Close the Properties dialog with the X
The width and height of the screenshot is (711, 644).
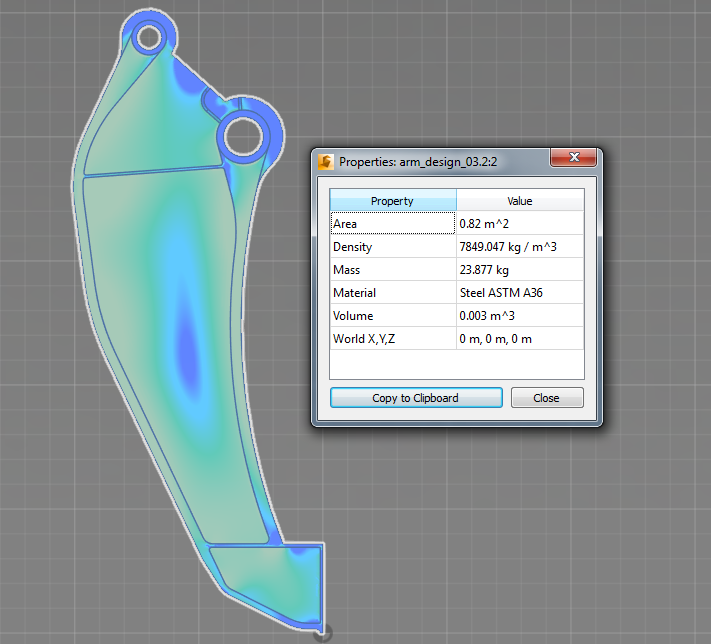pyautogui.click(x=574, y=157)
